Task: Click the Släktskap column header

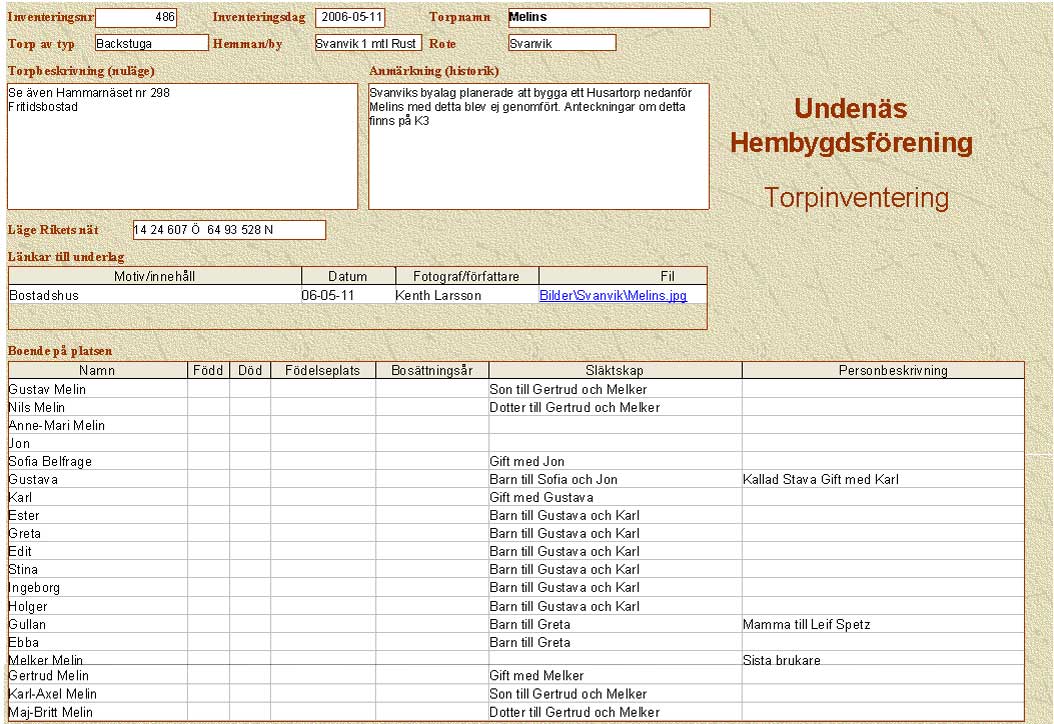Action: 615,371
